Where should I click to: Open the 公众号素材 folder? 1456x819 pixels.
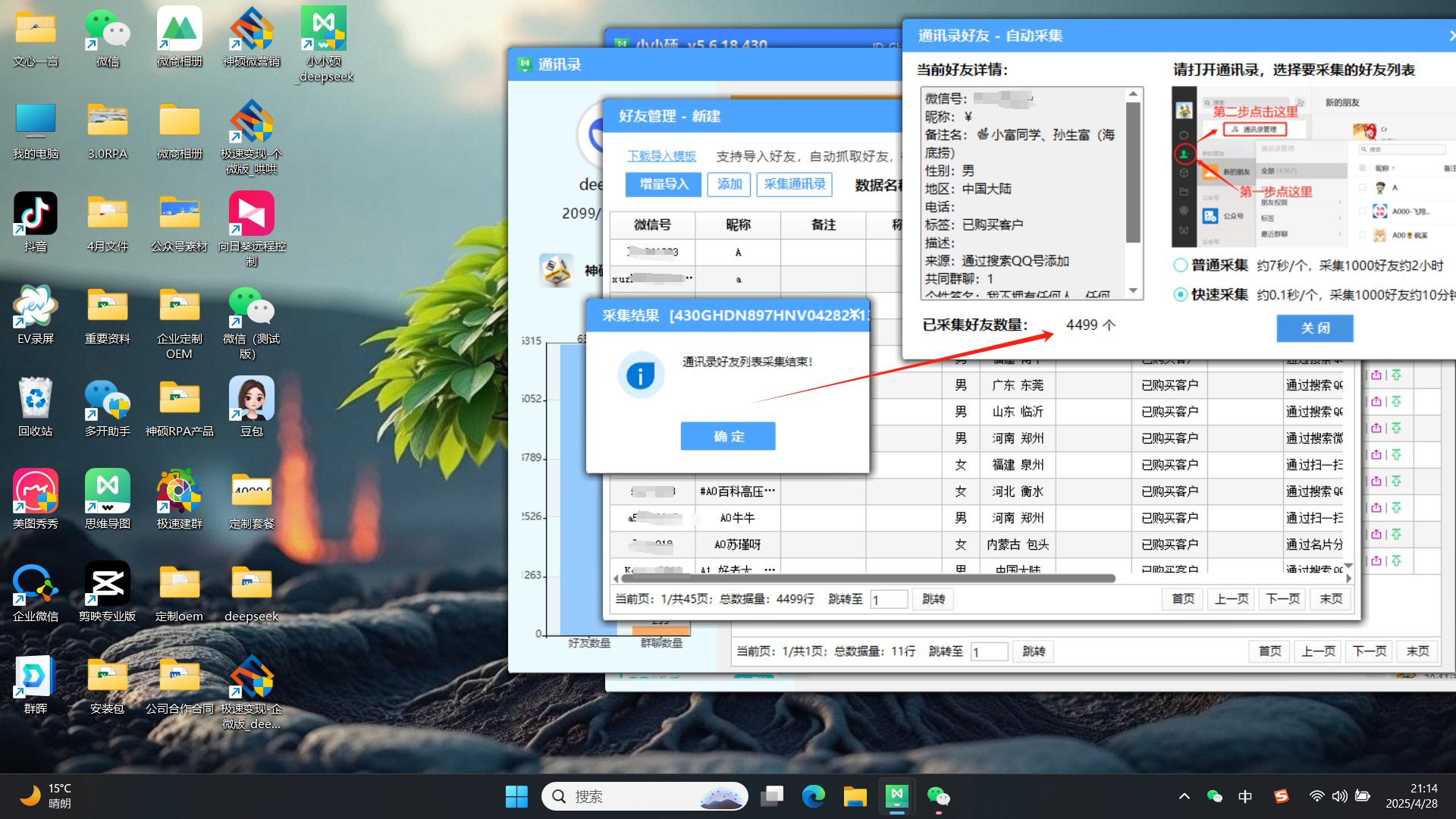(x=179, y=223)
